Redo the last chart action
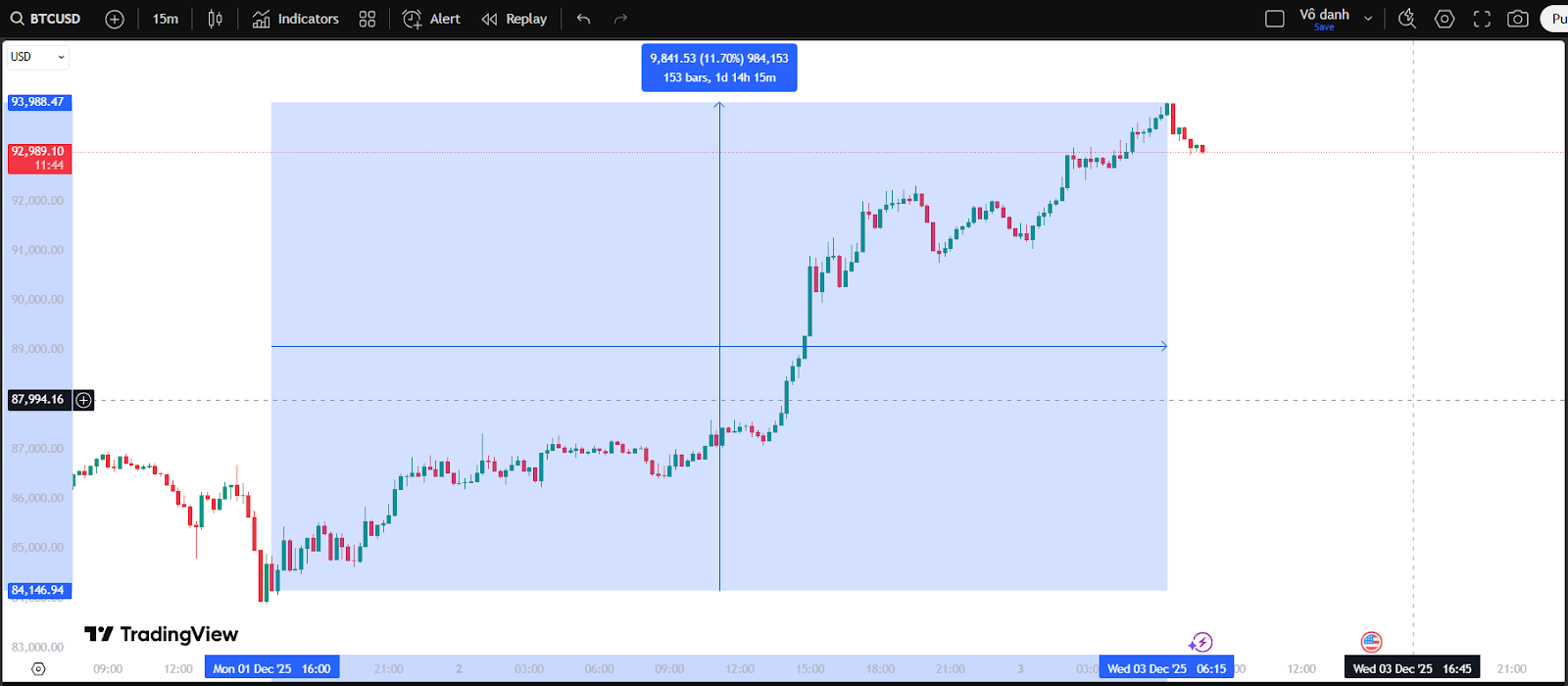Screen dimensions: 1568x686 point(620,19)
